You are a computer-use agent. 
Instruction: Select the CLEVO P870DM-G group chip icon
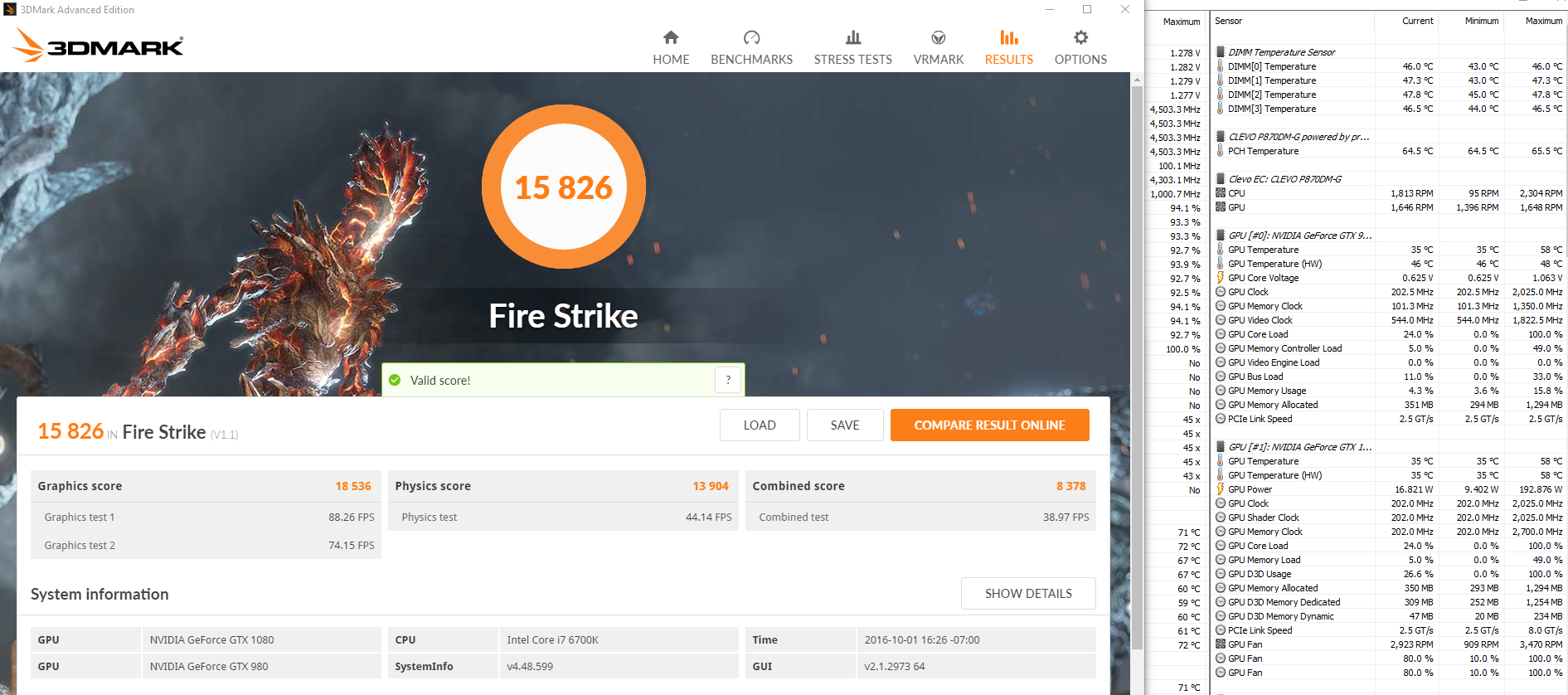coord(1221,136)
